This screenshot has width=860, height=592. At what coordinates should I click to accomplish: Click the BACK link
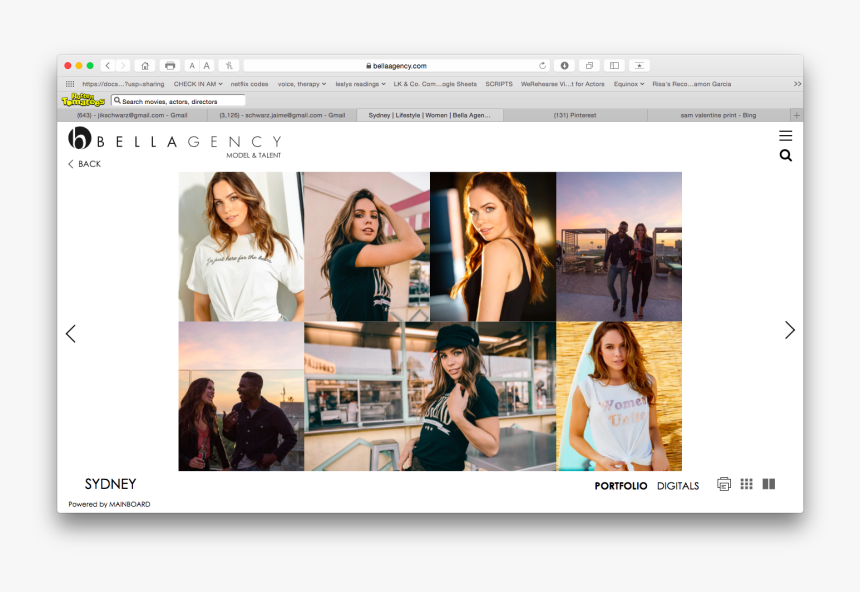pos(83,163)
